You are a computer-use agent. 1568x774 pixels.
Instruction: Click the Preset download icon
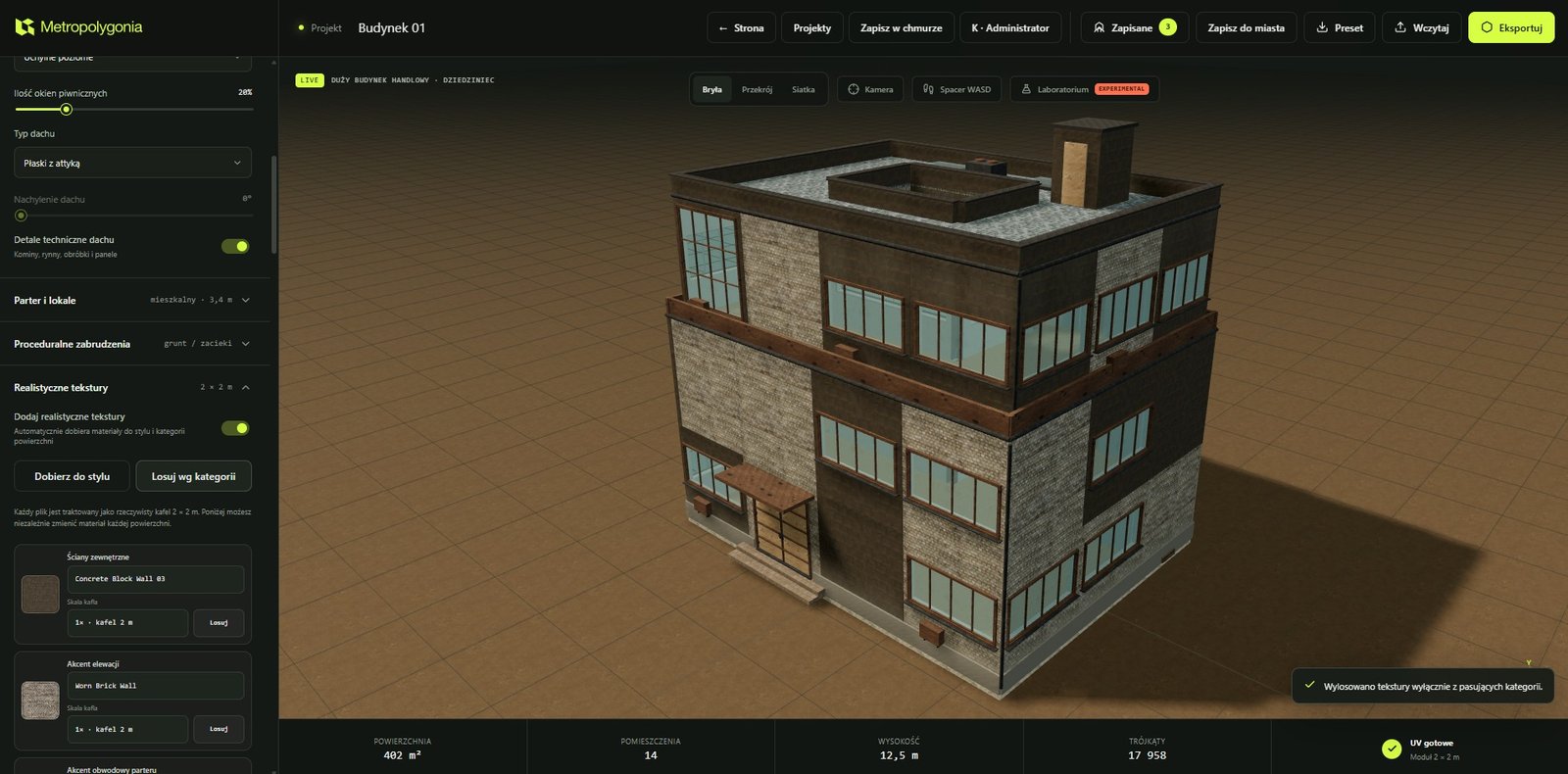1322,27
